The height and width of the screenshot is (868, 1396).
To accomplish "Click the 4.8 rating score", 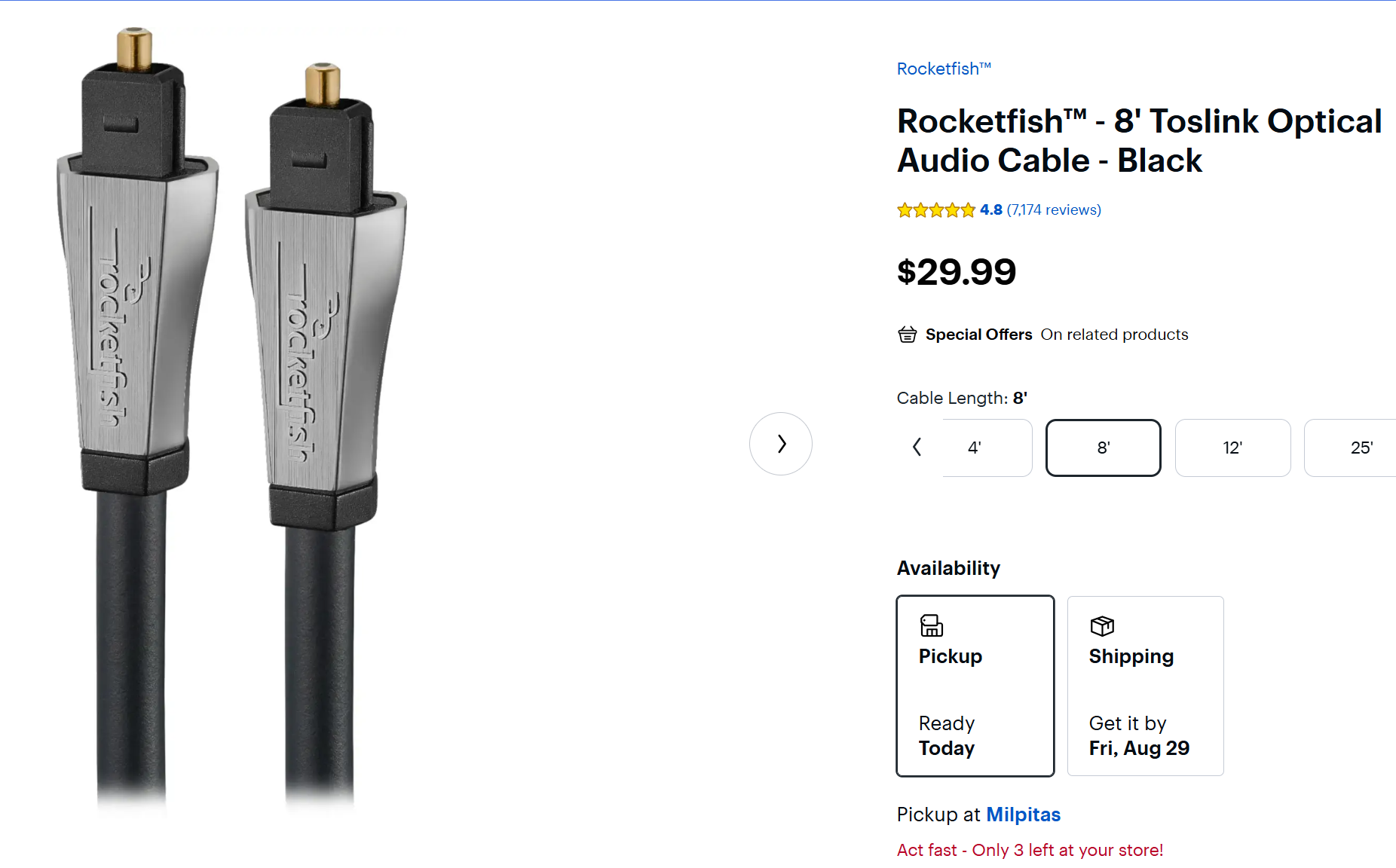I will tap(990, 210).
